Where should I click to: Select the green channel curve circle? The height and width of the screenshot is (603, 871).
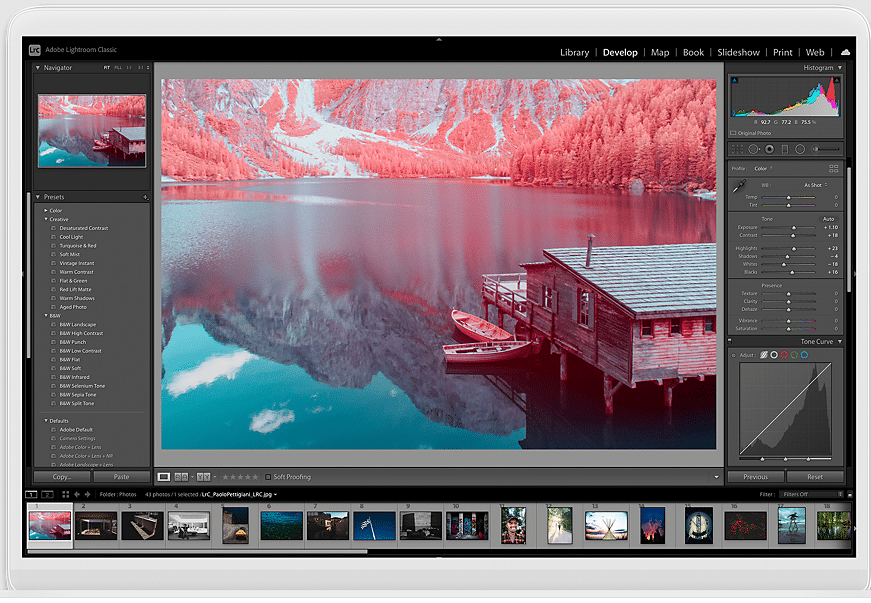pyautogui.click(x=794, y=355)
